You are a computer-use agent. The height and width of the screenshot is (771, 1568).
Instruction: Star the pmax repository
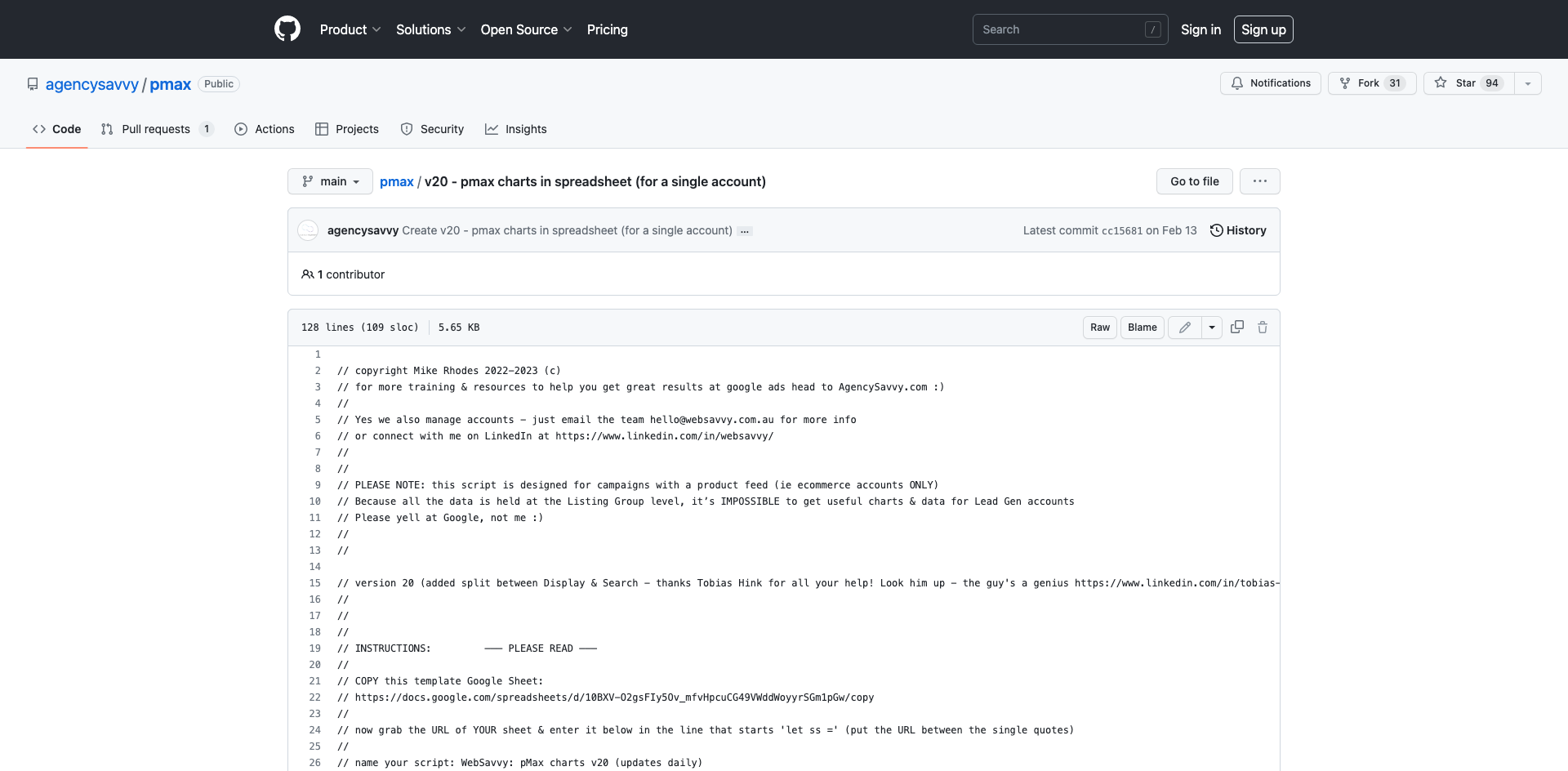1468,83
